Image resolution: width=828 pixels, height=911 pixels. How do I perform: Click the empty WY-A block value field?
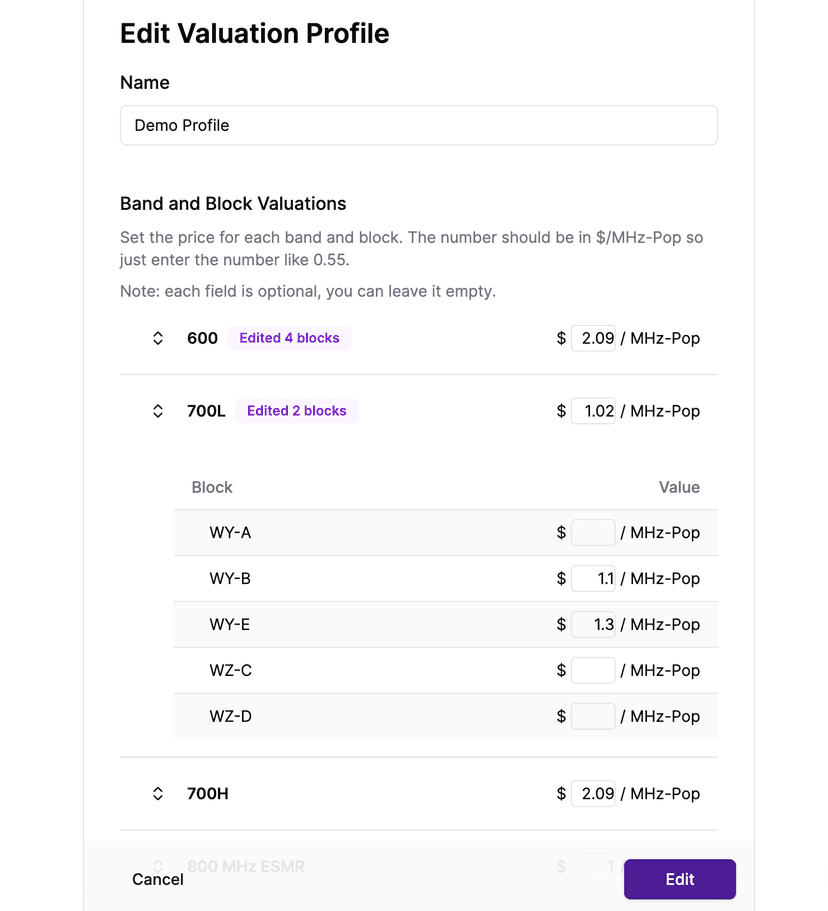593,533
